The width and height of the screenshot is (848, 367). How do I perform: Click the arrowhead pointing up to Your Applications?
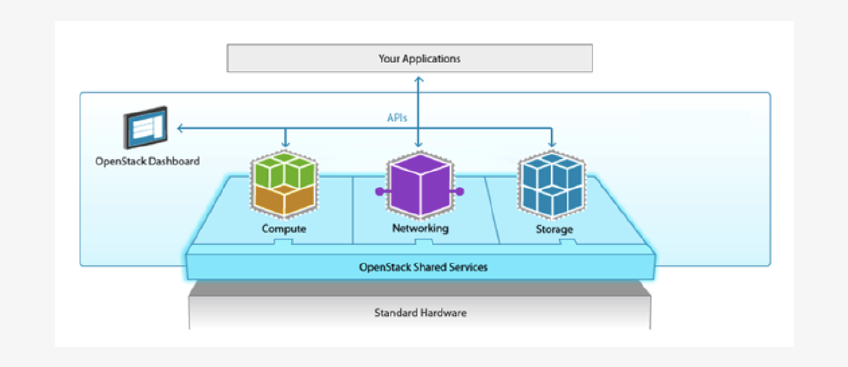419,79
